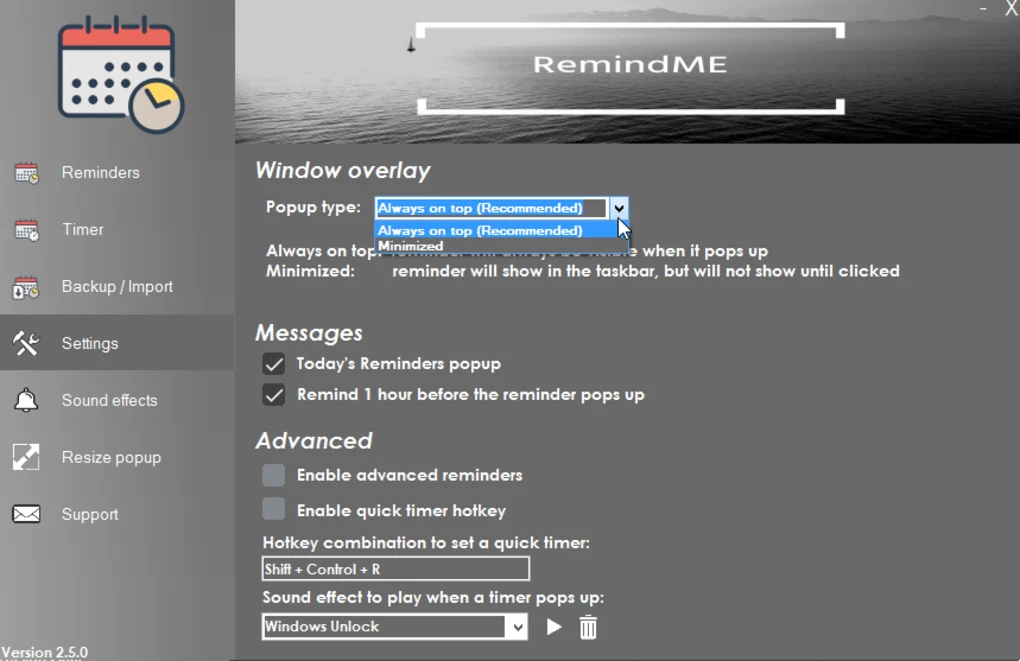Image resolution: width=1020 pixels, height=661 pixels.
Task: Click the Settings wrench icon
Action: pos(24,343)
